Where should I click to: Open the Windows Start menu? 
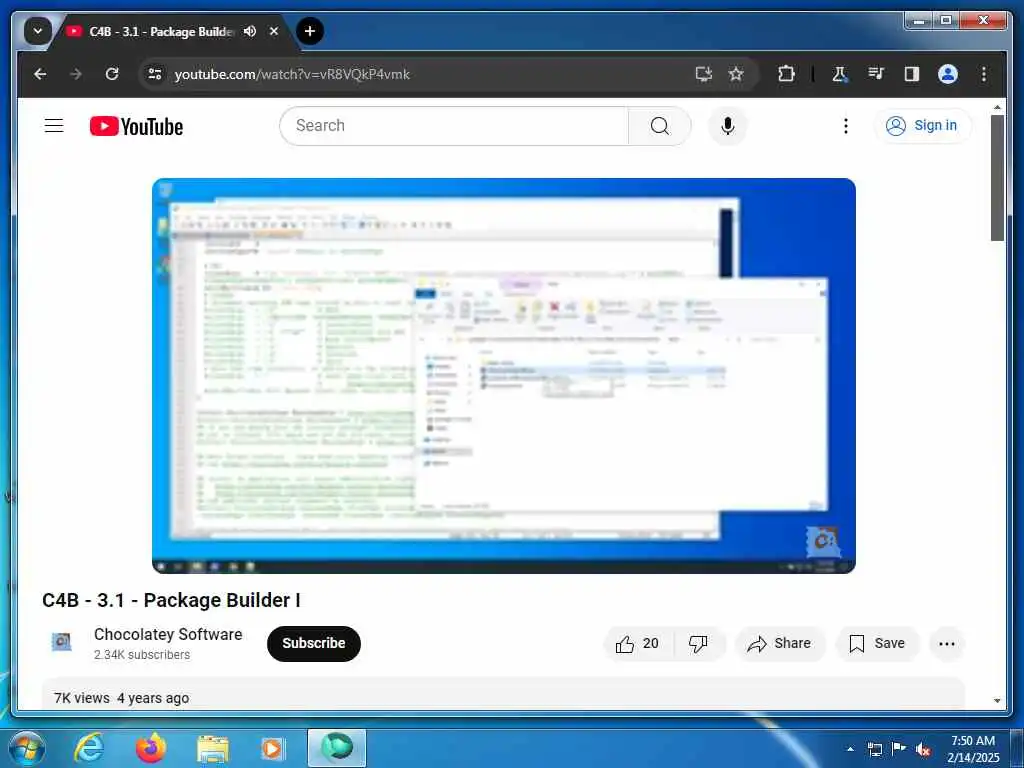(26, 748)
